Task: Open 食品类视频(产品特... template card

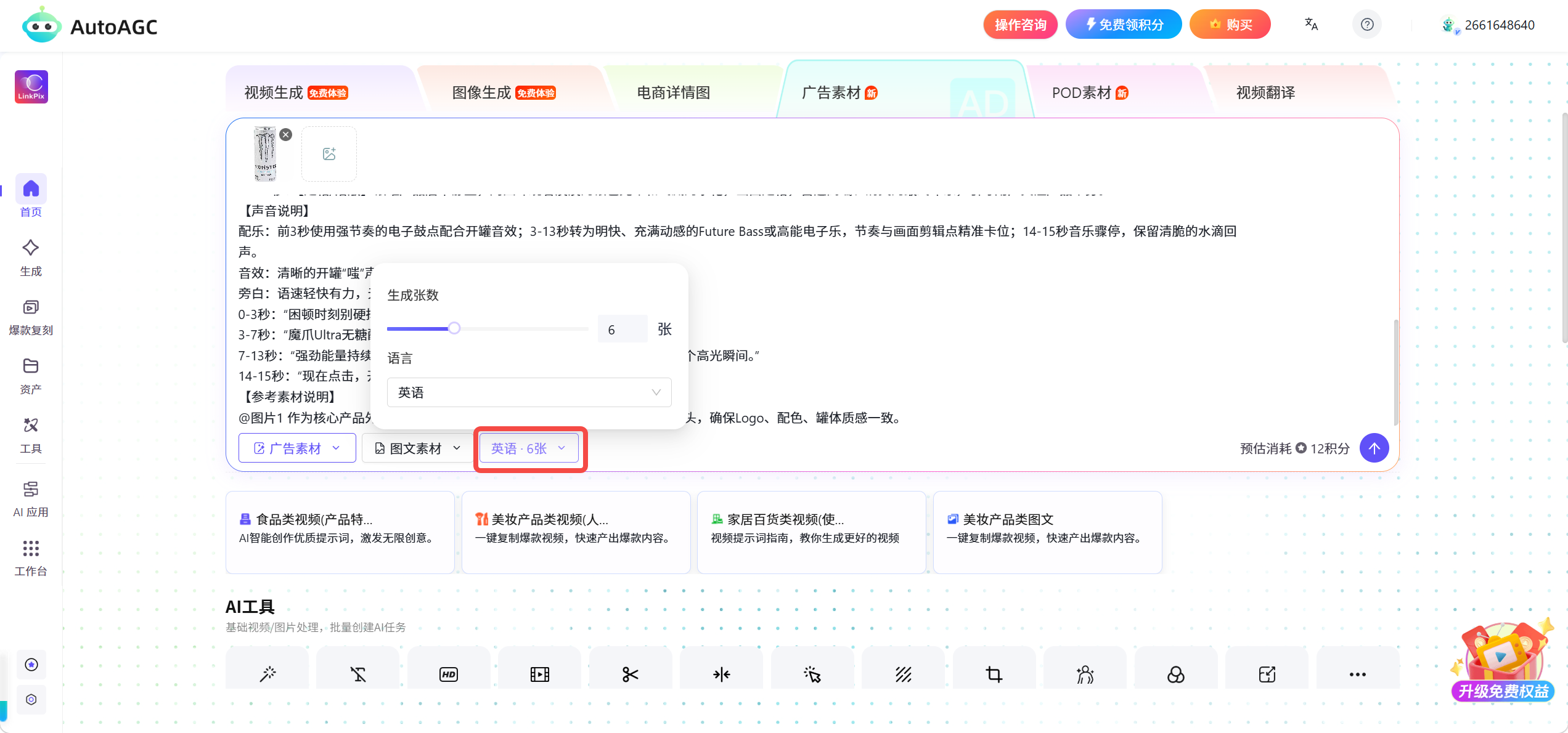Action: 340,532
